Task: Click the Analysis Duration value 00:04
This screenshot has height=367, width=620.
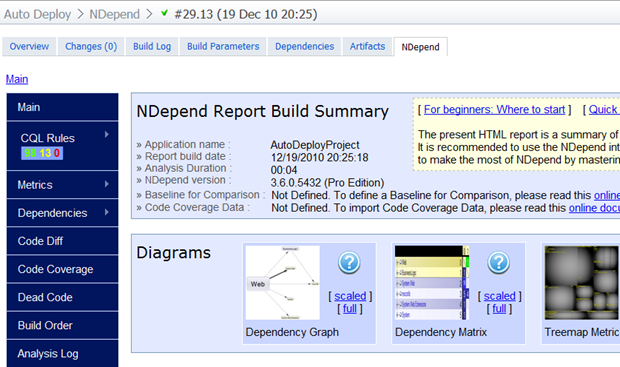Action: [x=284, y=170]
